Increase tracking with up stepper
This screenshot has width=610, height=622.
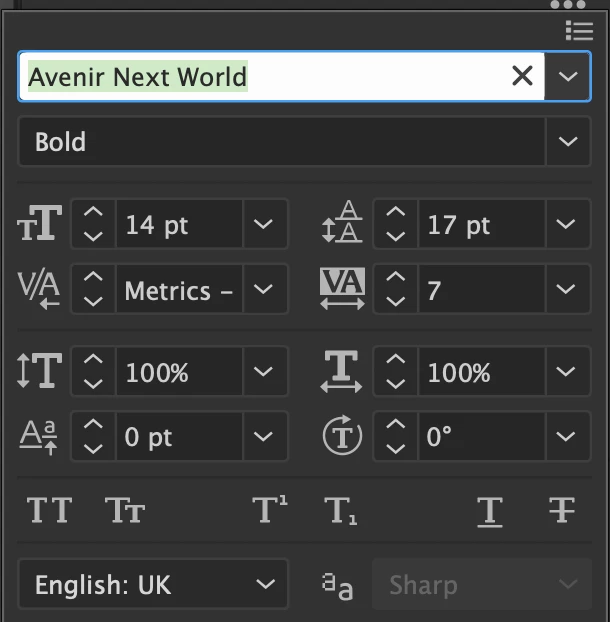395,277
